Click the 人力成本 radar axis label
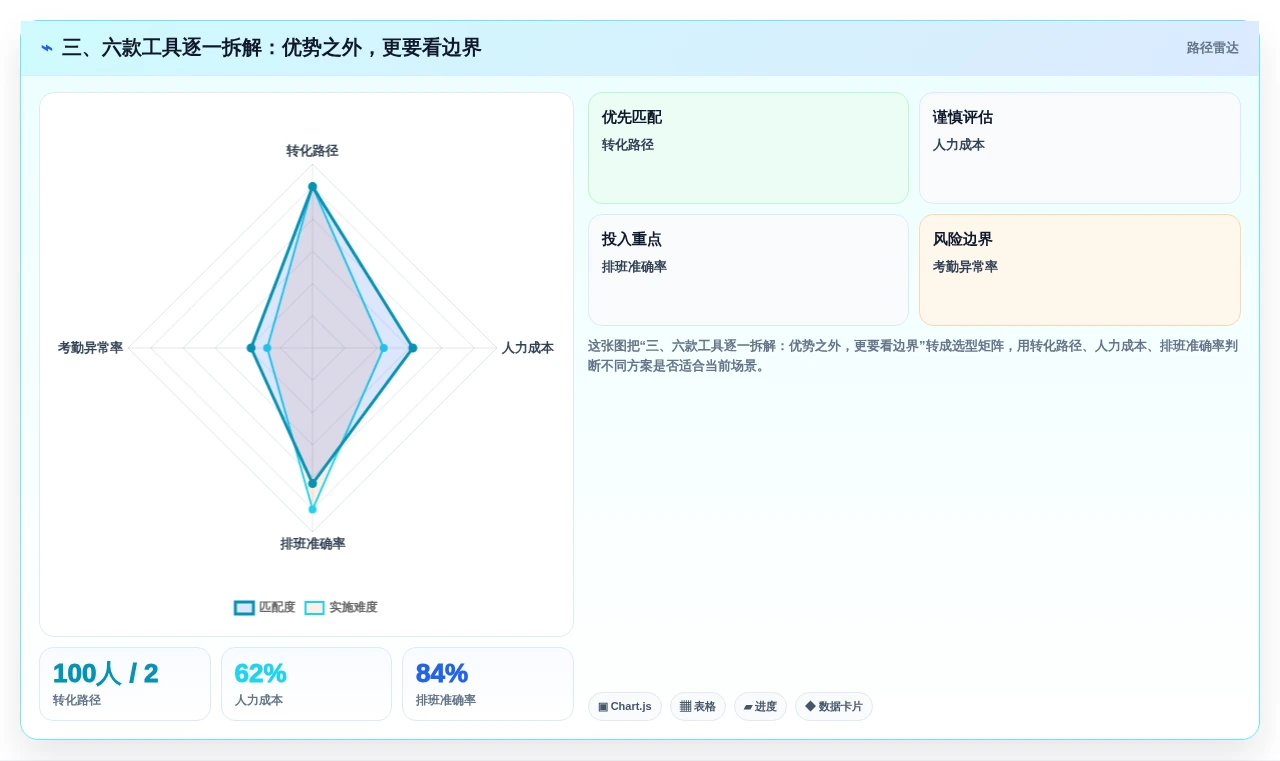1280x761 pixels. tap(527, 348)
